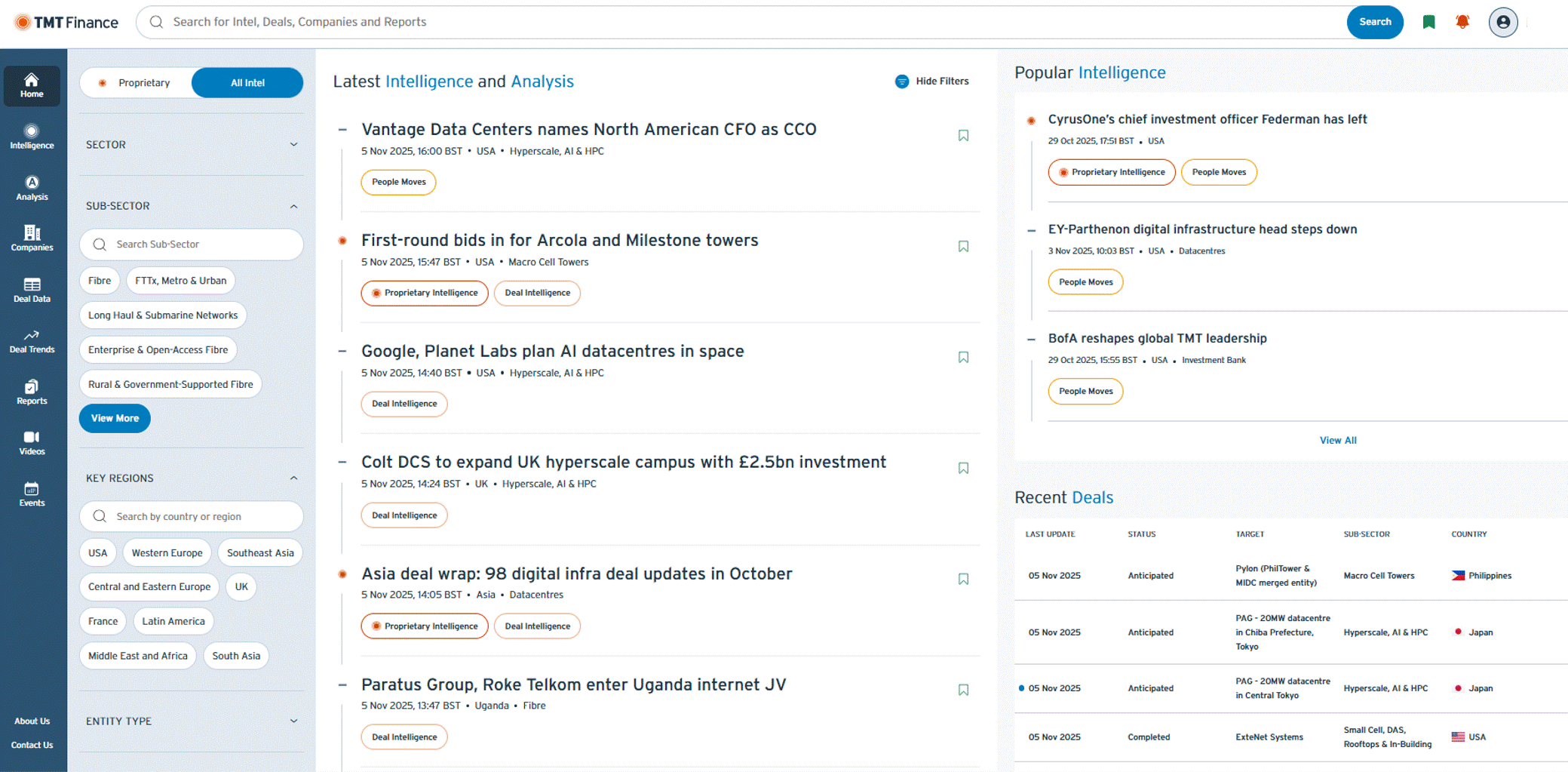The height and width of the screenshot is (772, 1568).
Task: Open the Deal Trends sidebar icon
Action: pyautogui.click(x=32, y=341)
